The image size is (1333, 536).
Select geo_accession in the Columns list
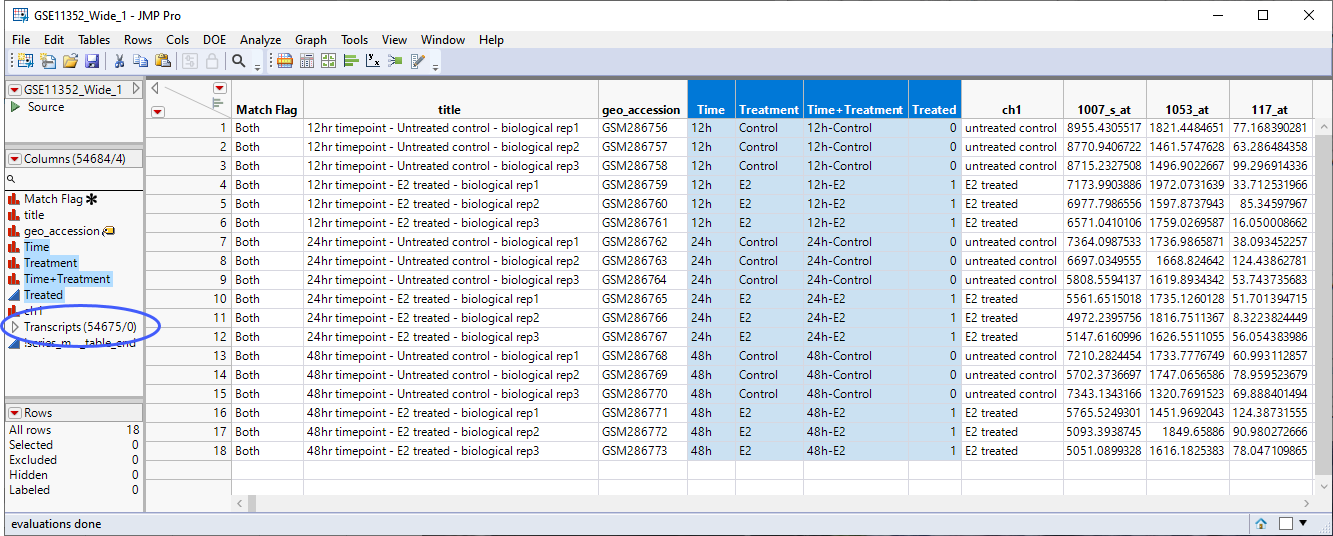62,231
